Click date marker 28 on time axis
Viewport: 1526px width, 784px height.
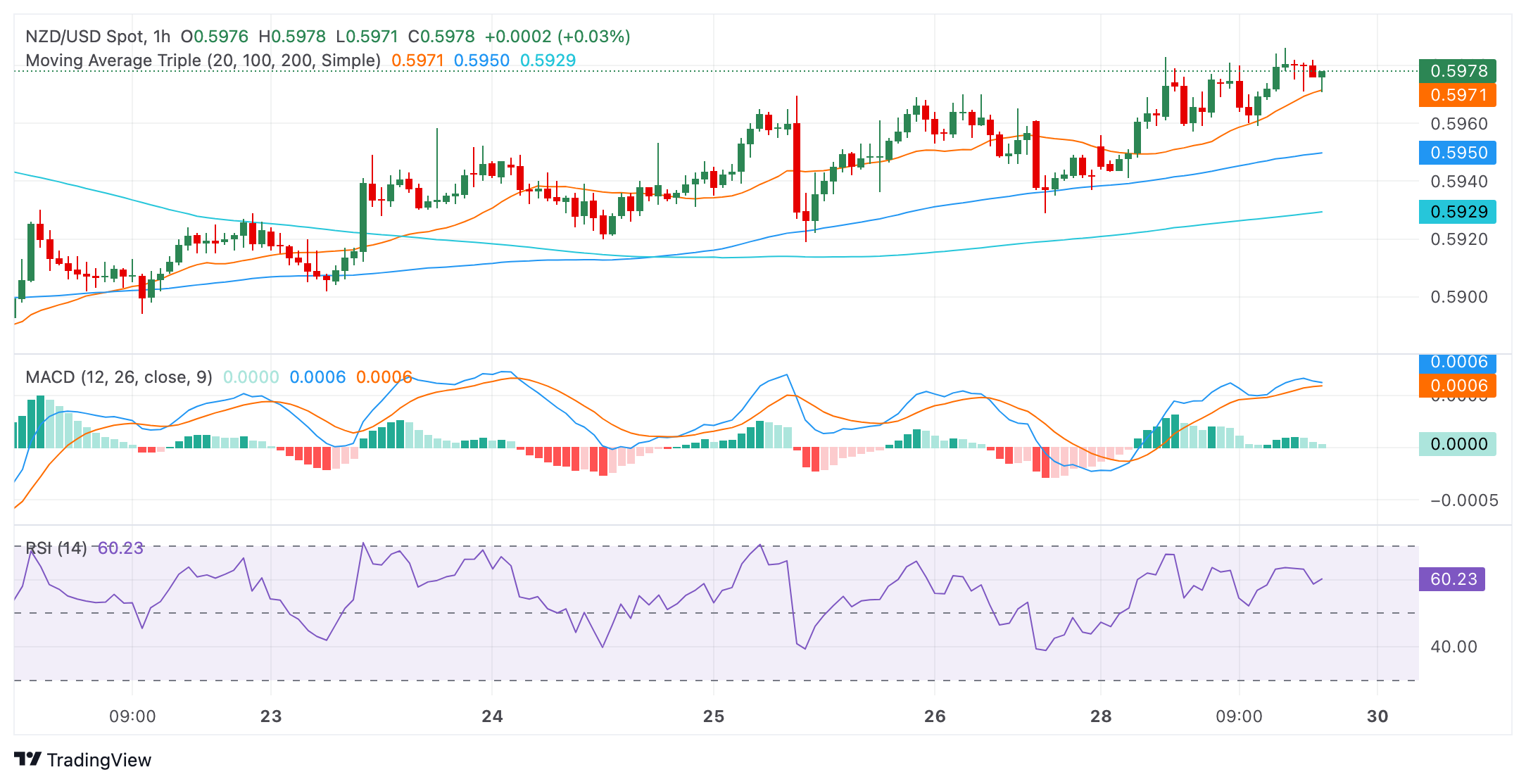coord(1101,716)
